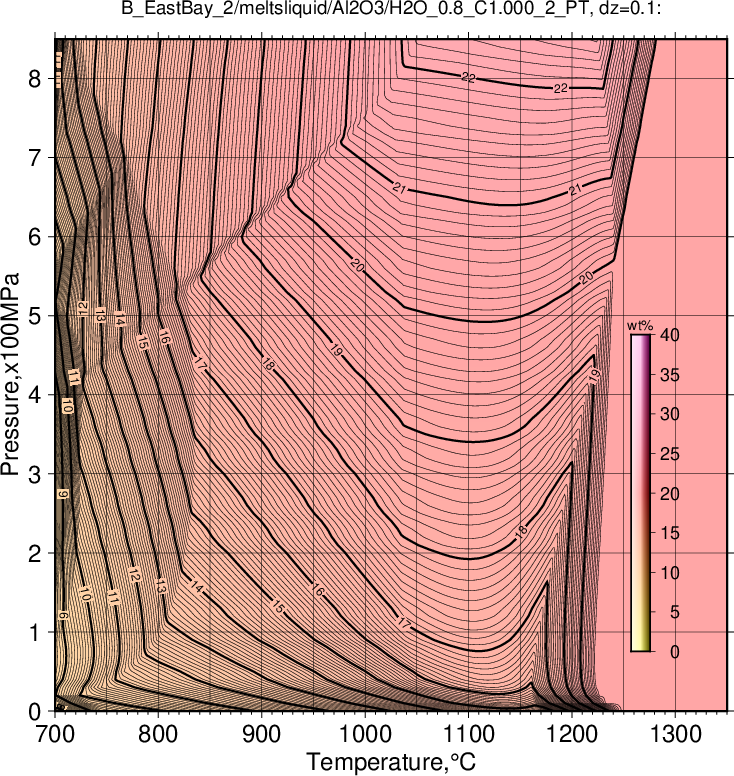Click the '1300' temperature tick label

point(675,734)
